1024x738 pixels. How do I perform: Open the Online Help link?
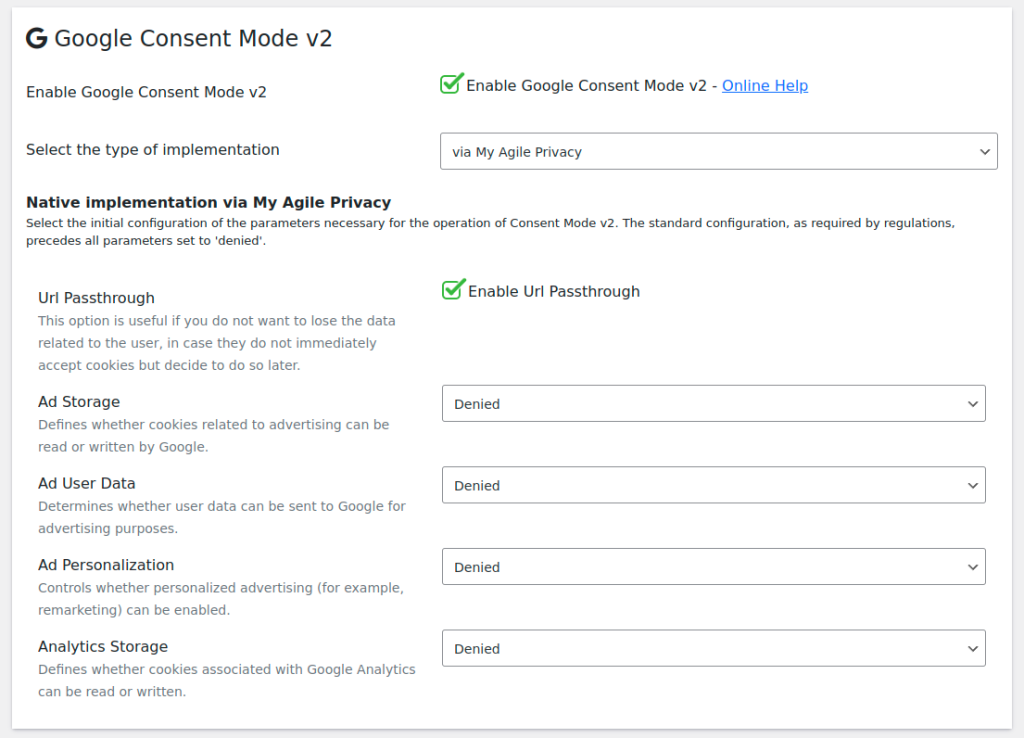(764, 86)
